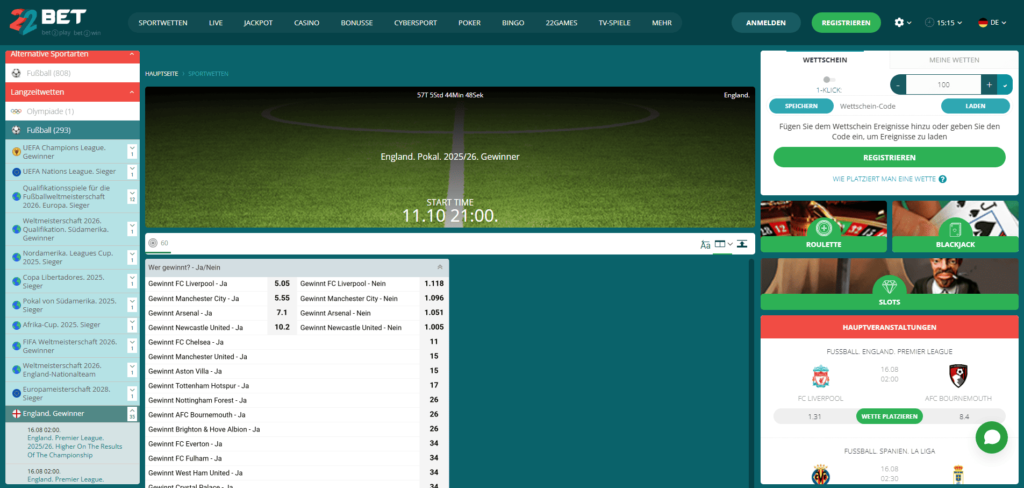Image resolution: width=1024 pixels, height=488 pixels.
Task: Expand UEFA Nations League. Sieger
Action: 132,172
